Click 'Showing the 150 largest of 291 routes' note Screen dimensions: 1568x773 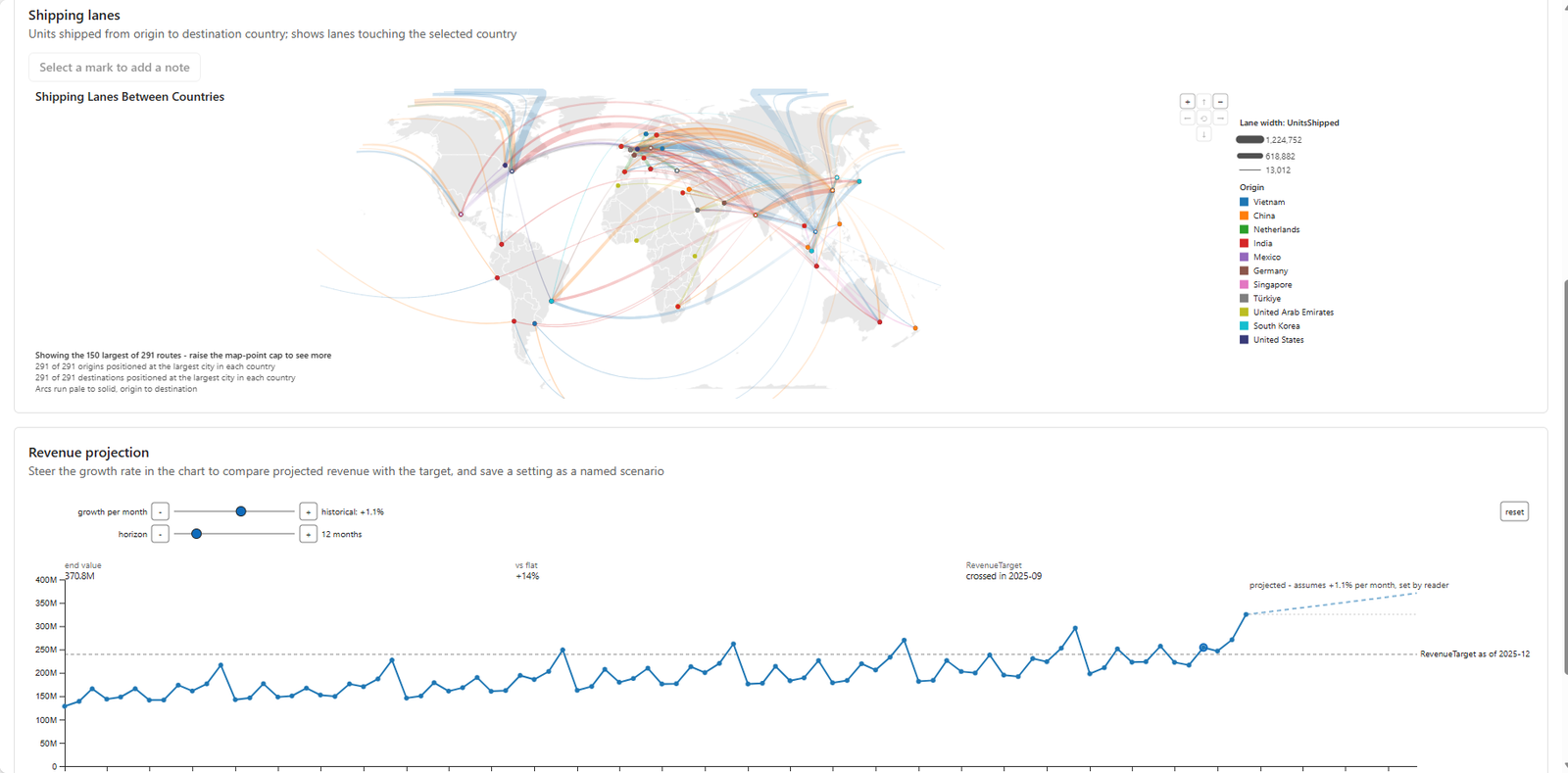[183, 356]
